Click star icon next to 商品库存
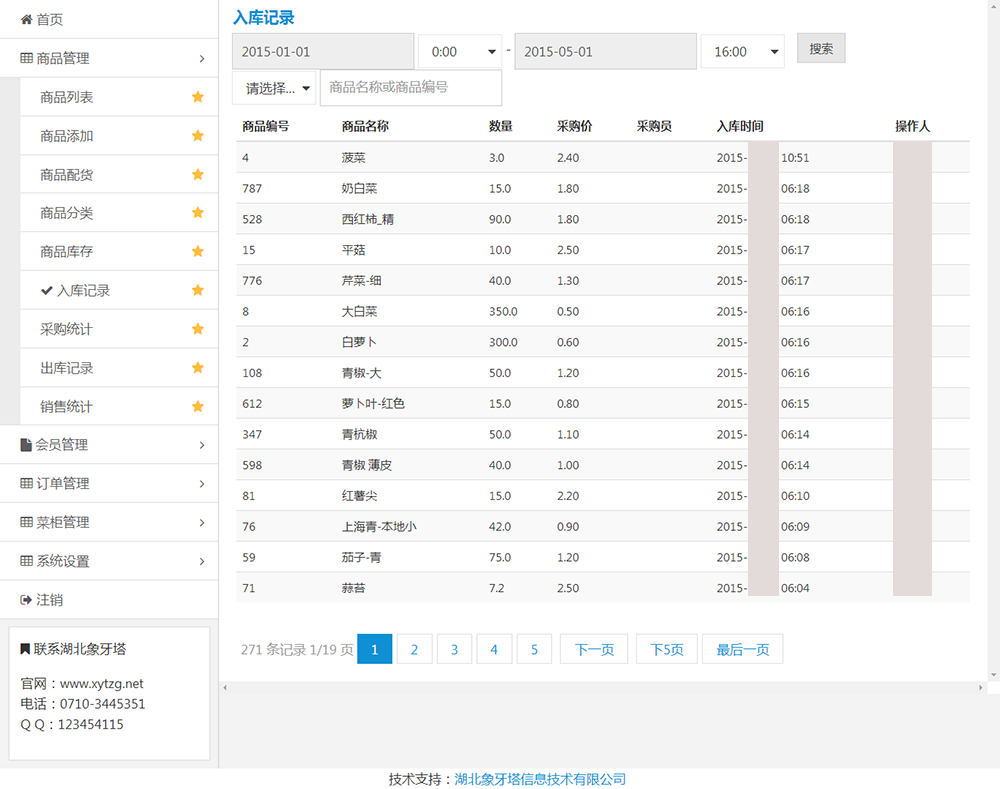Screen dimensions: 1000x789 pos(198,251)
